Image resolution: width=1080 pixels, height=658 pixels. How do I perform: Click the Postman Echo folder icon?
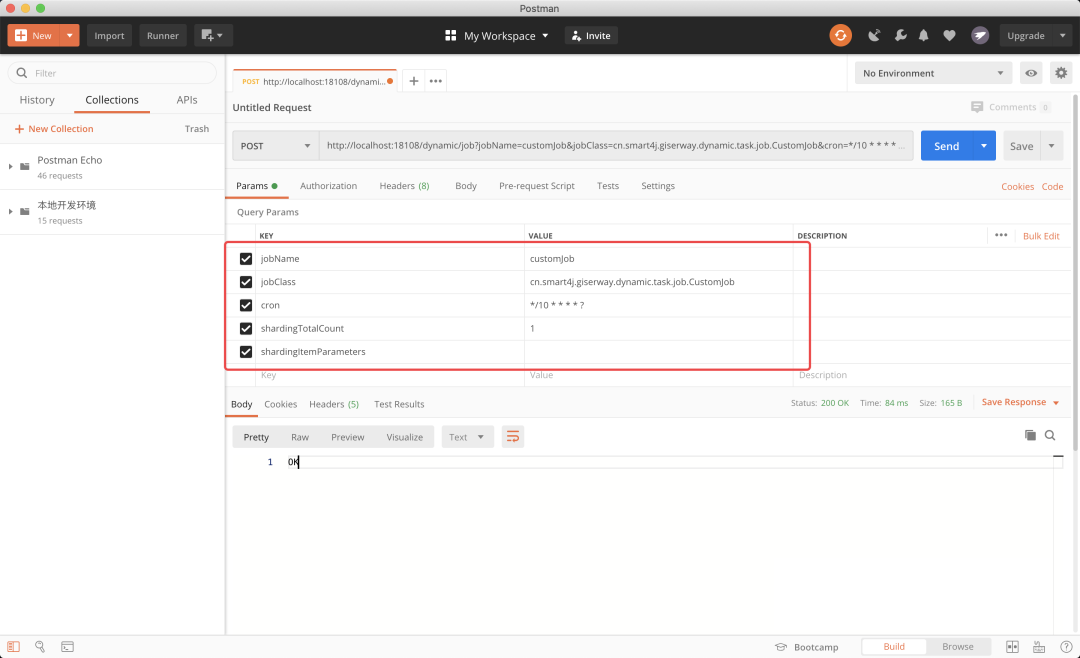click(x=25, y=166)
